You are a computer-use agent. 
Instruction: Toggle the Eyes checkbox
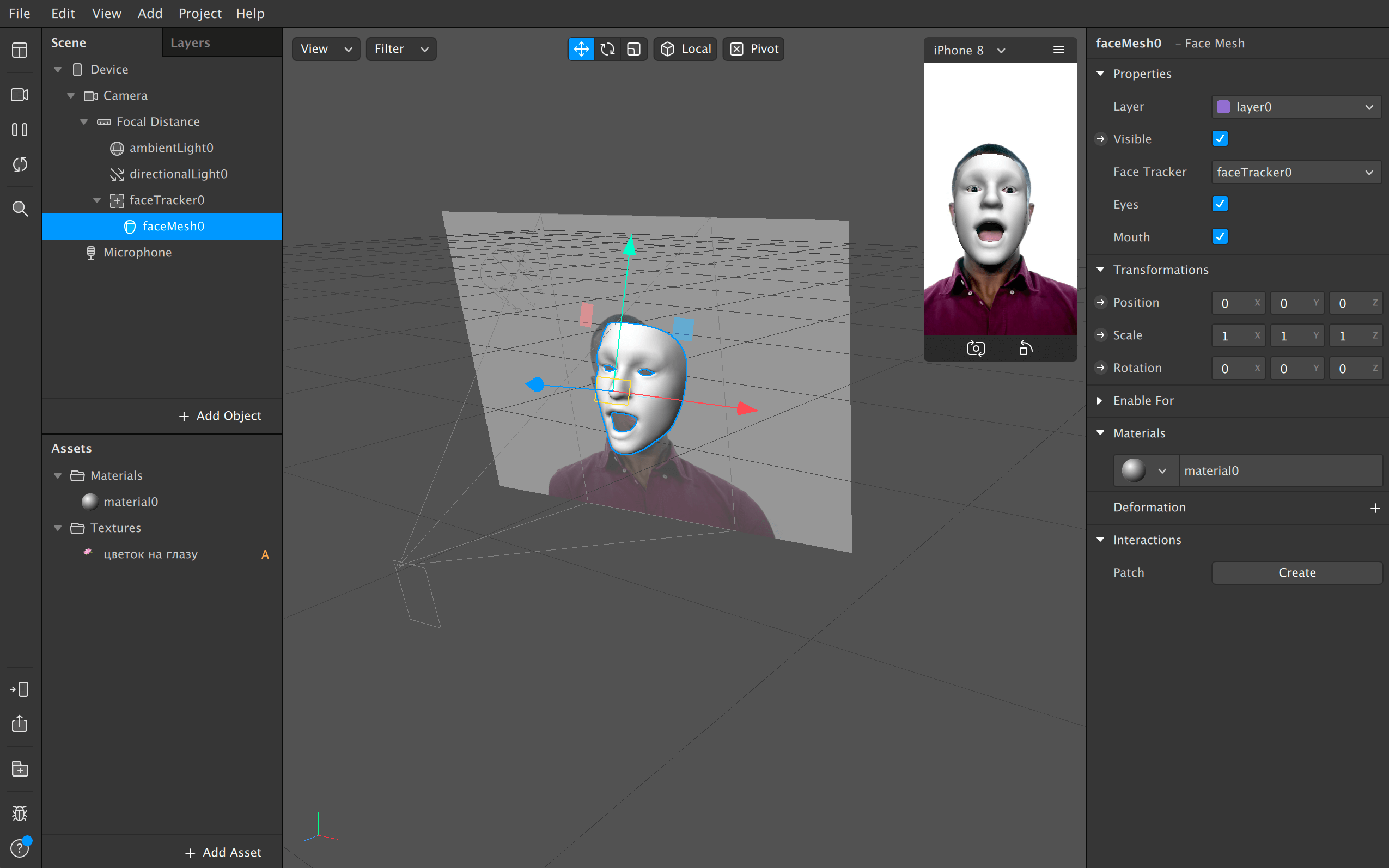1220,204
